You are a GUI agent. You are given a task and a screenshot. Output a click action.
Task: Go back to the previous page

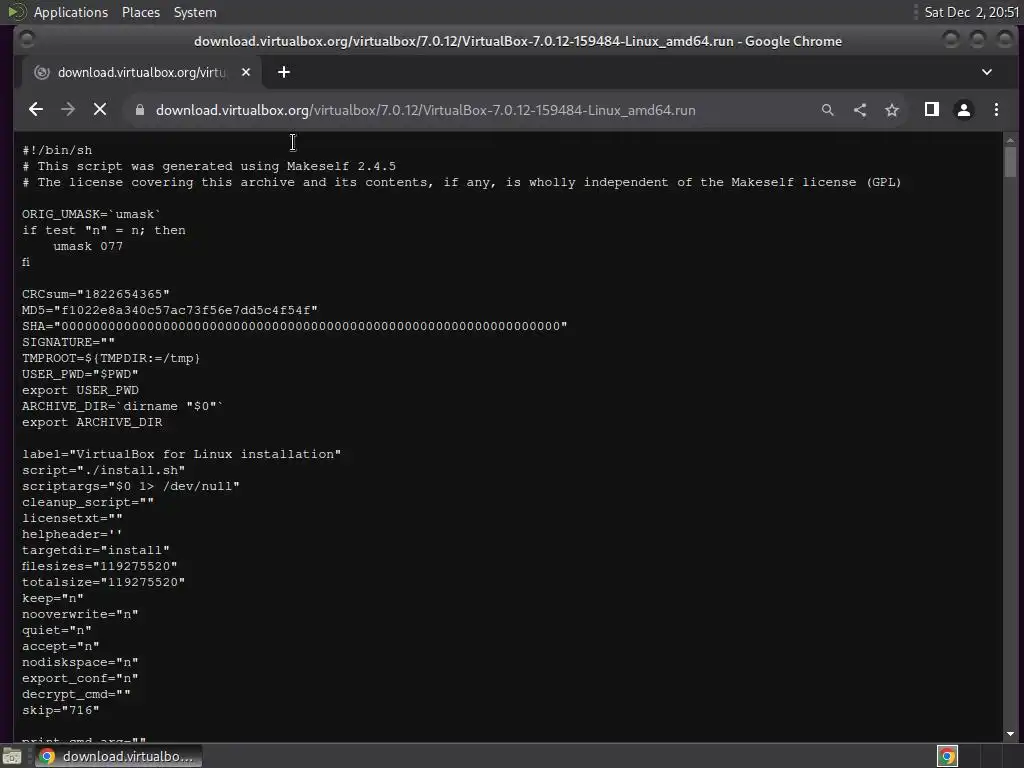pos(36,110)
